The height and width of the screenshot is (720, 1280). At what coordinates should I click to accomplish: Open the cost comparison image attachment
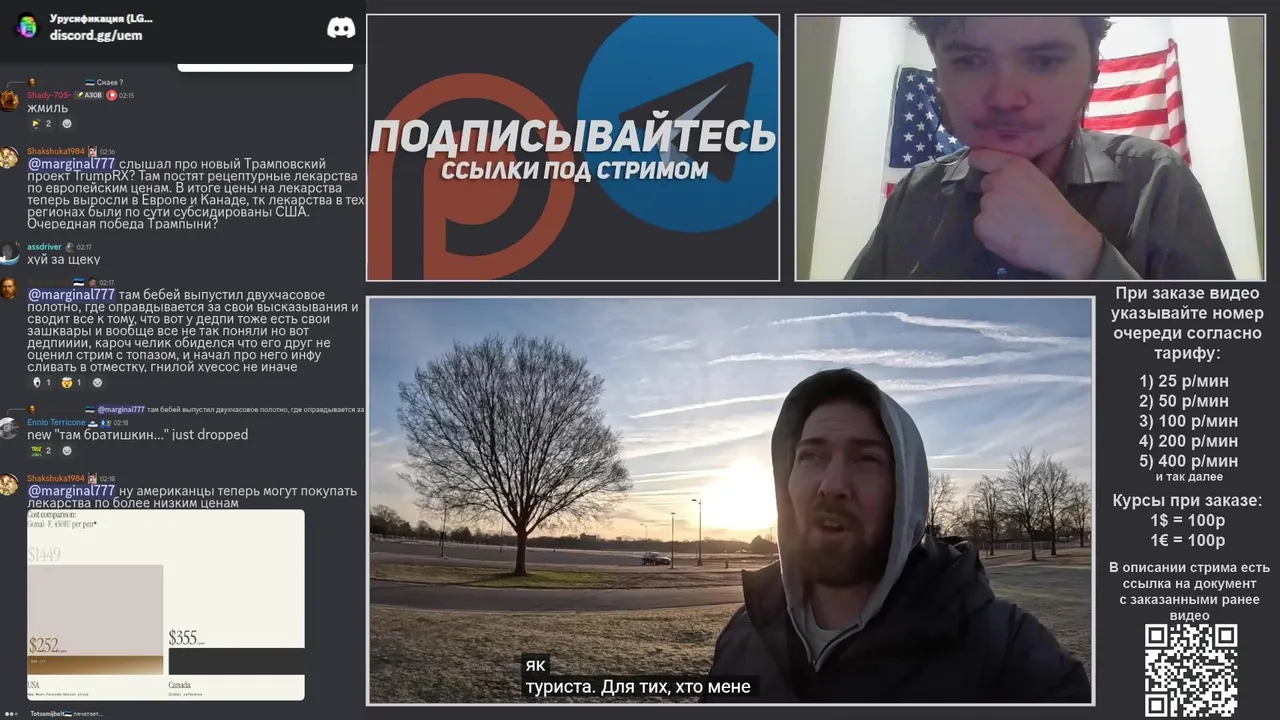[166, 605]
